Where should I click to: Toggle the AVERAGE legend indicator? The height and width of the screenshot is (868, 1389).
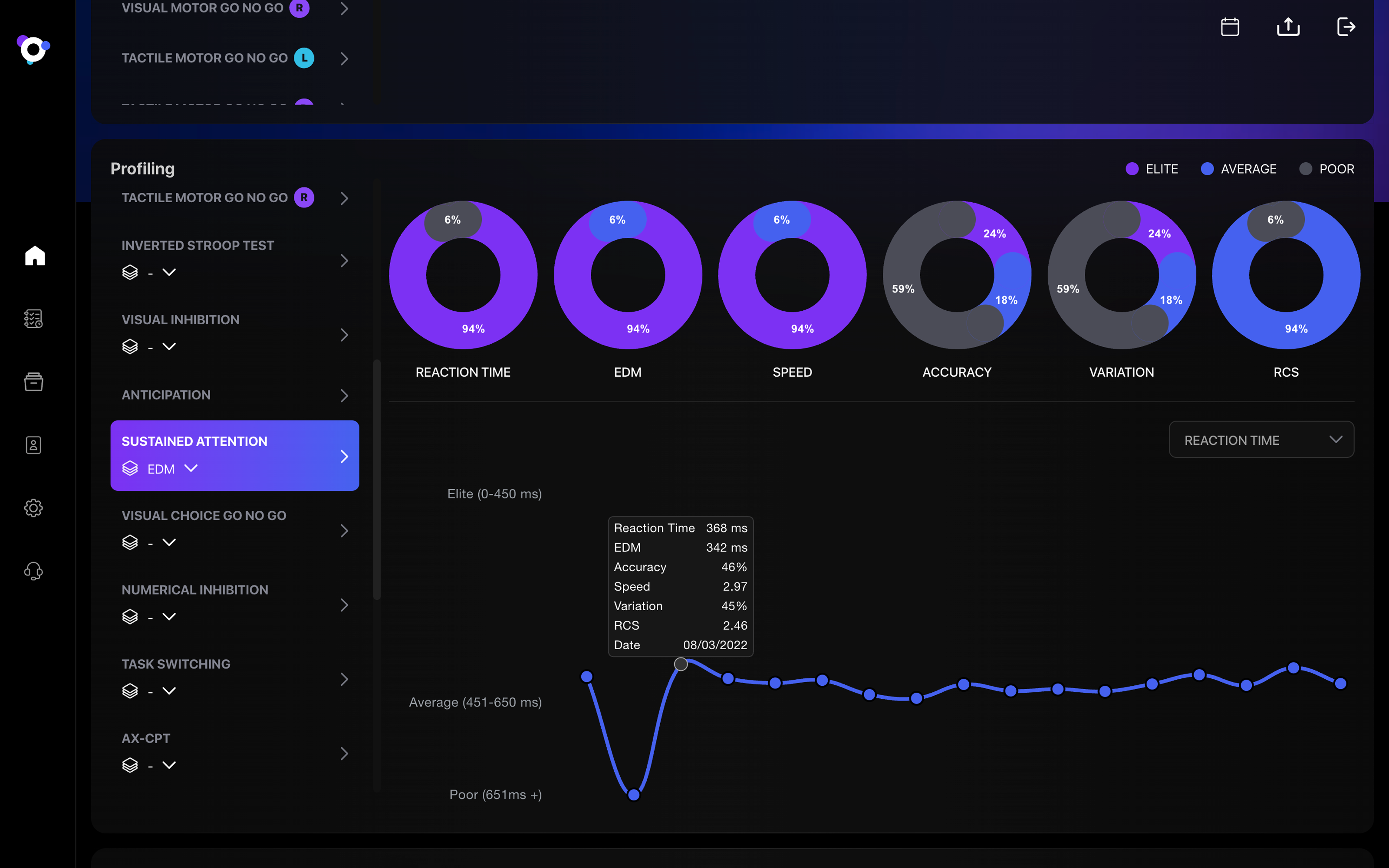1207,169
